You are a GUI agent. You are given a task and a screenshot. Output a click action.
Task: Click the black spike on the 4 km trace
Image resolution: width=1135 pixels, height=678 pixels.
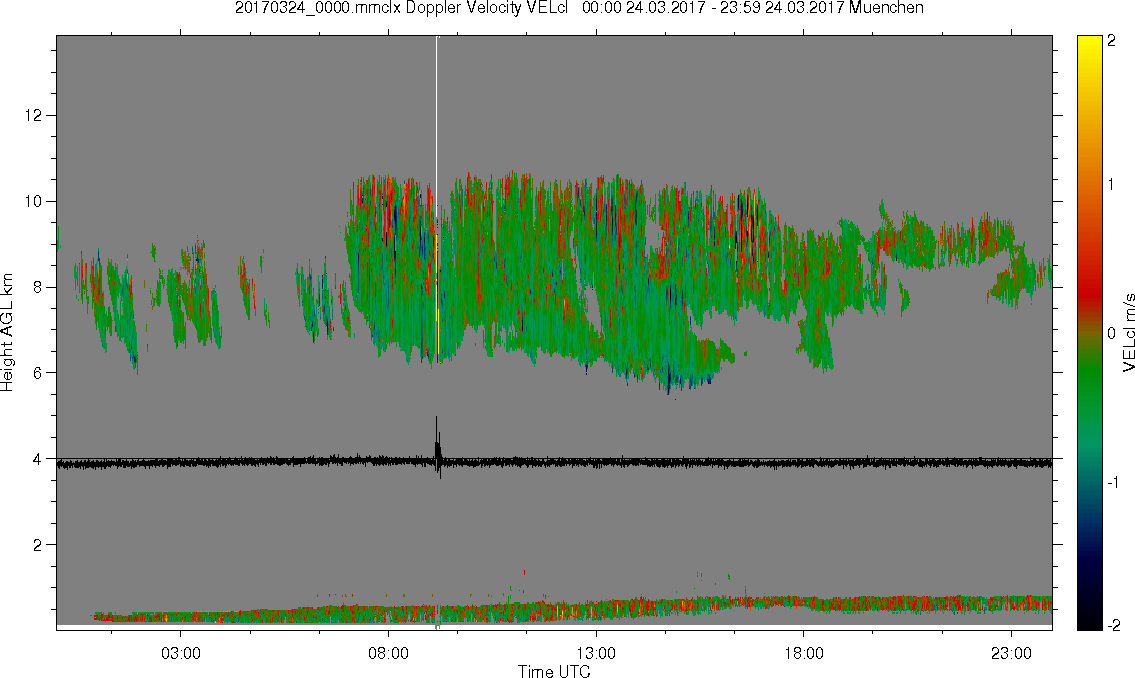tap(436, 445)
